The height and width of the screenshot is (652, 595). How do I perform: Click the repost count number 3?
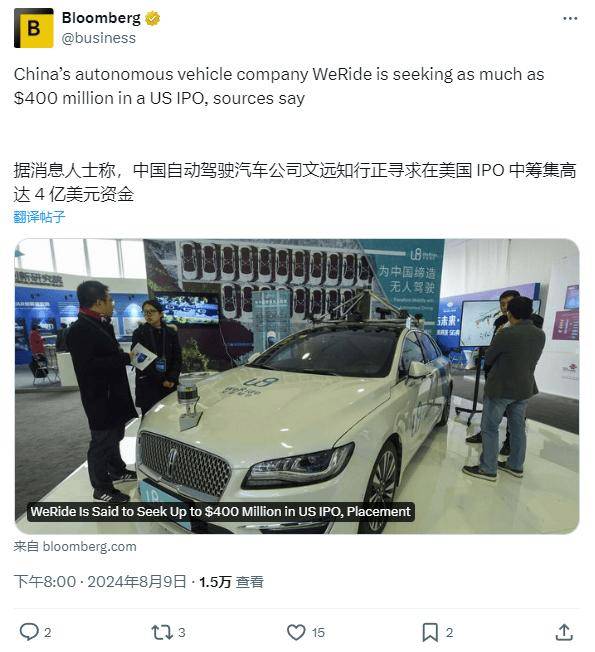click(x=181, y=633)
